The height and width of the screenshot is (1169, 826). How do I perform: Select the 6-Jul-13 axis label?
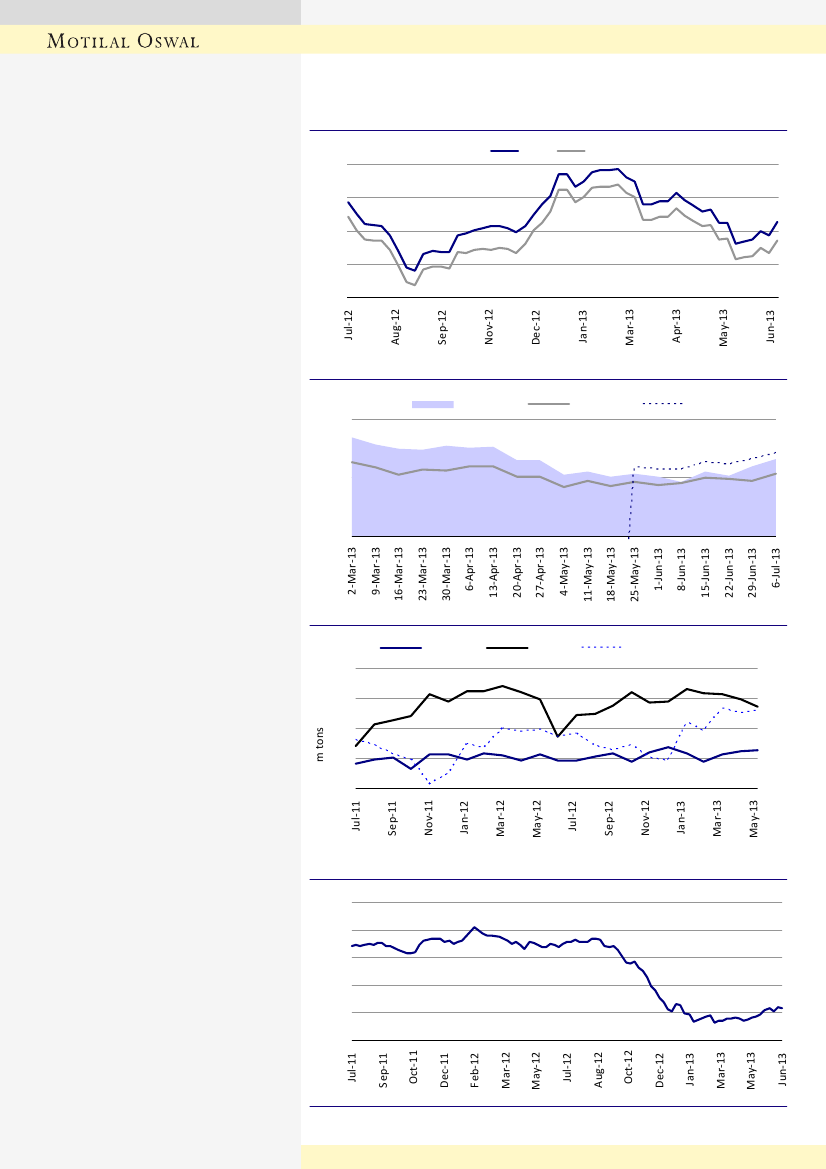tap(778, 570)
